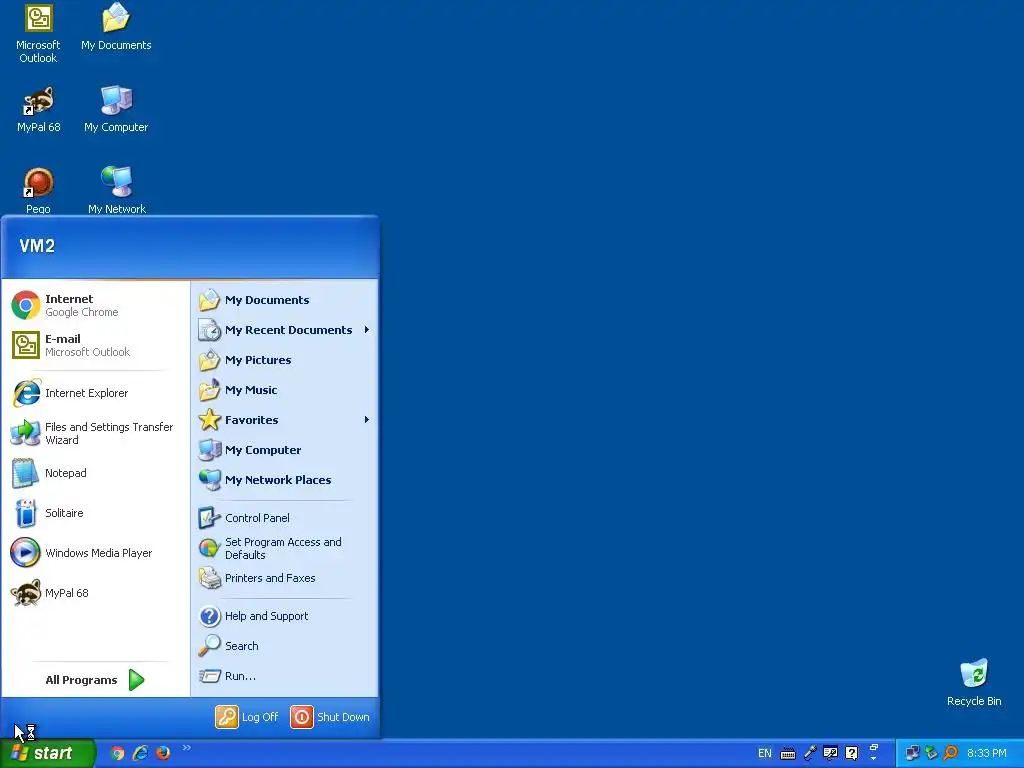The image size is (1024, 768).
Task: Click network connection icon in system tray
Action: (913, 753)
